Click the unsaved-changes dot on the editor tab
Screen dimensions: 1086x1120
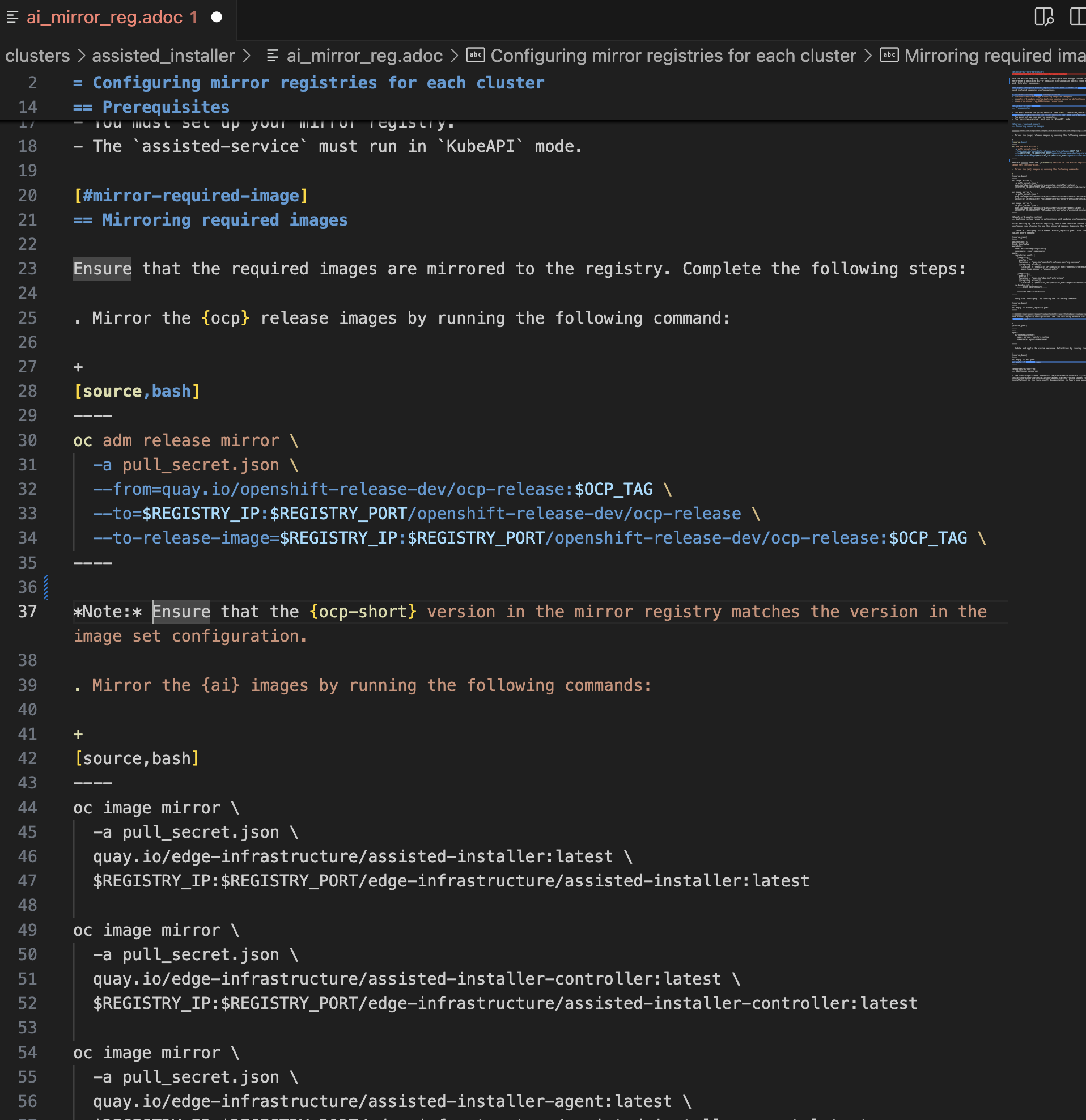pos(217,17)
